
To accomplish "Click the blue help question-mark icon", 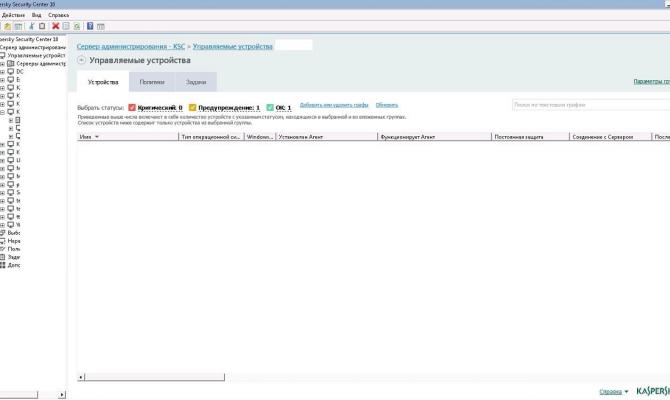I will click(x=90, y=26).
